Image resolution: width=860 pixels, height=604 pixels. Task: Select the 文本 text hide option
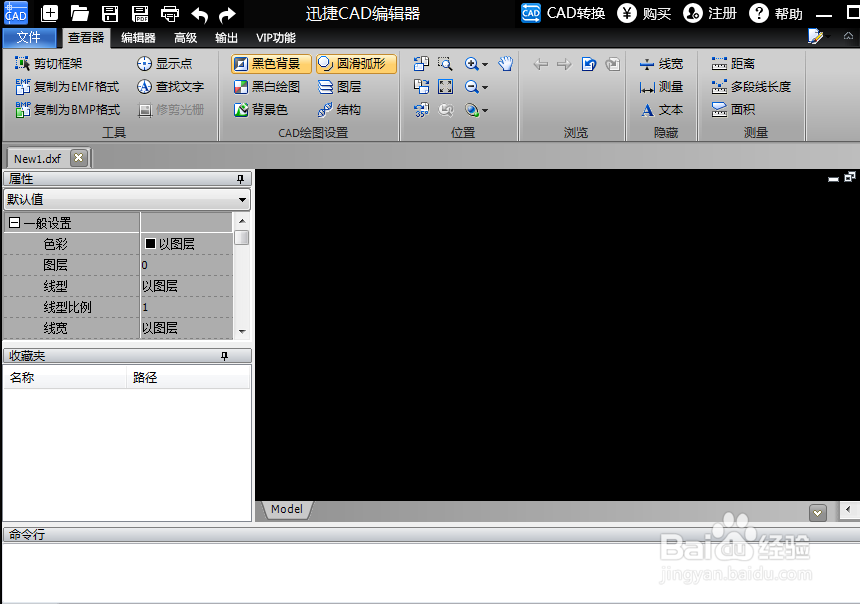click(x=662, y=110)
